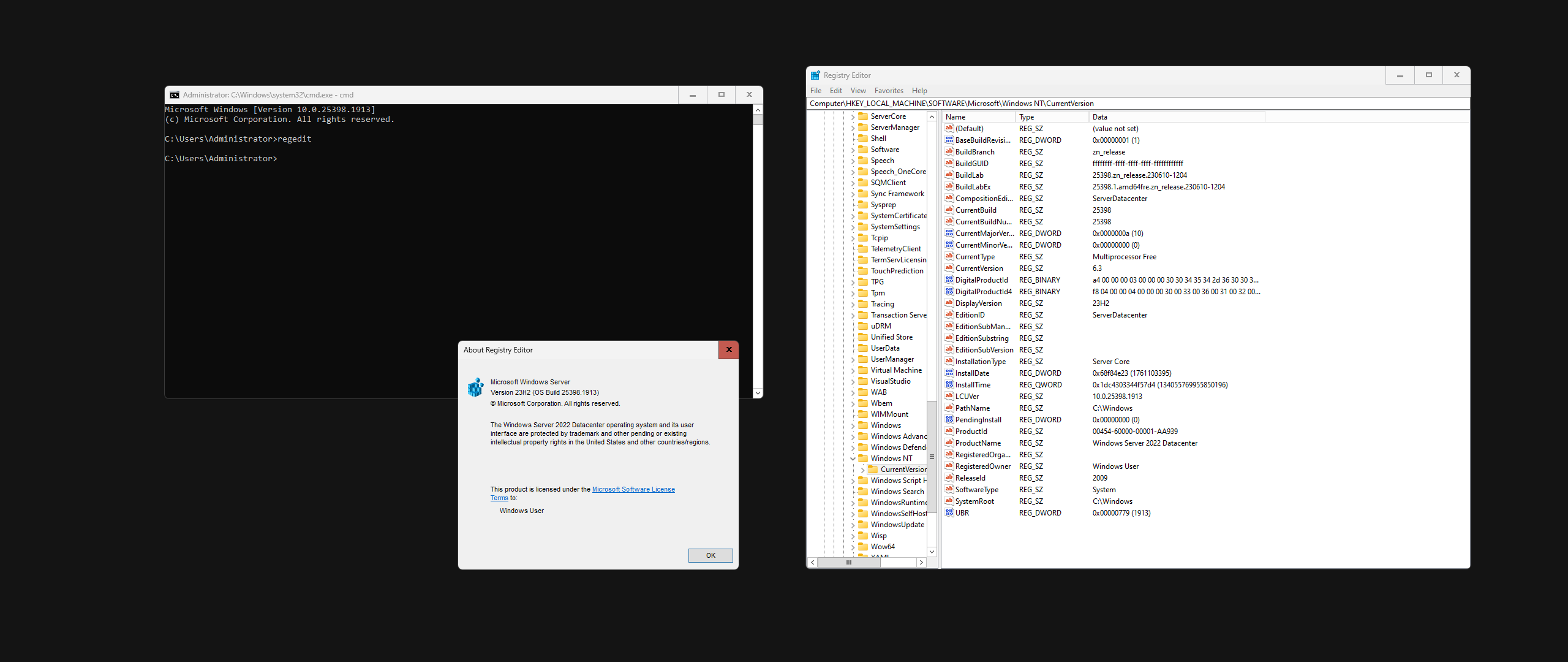
Task: Expand the Virtual Machine registry key
Action: pyautogui.click(x=853, y=370)
